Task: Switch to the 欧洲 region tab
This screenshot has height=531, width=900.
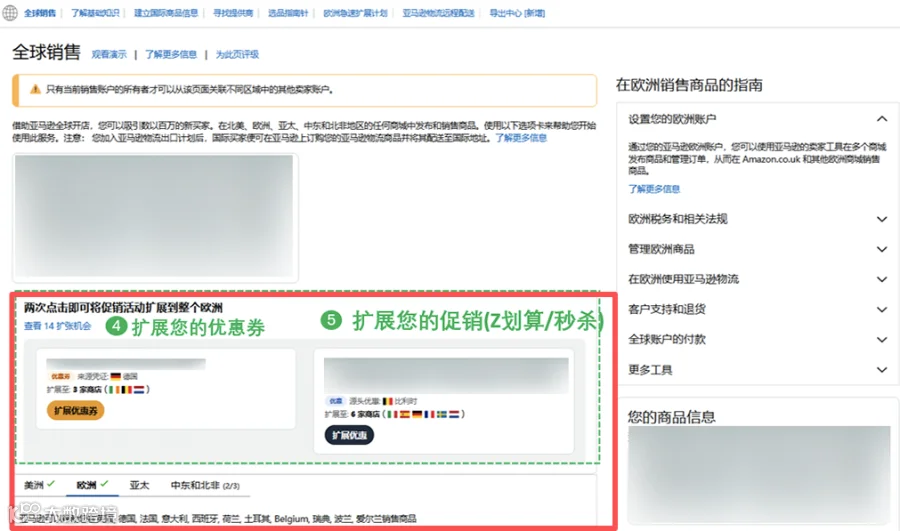Action: point(92,485)
